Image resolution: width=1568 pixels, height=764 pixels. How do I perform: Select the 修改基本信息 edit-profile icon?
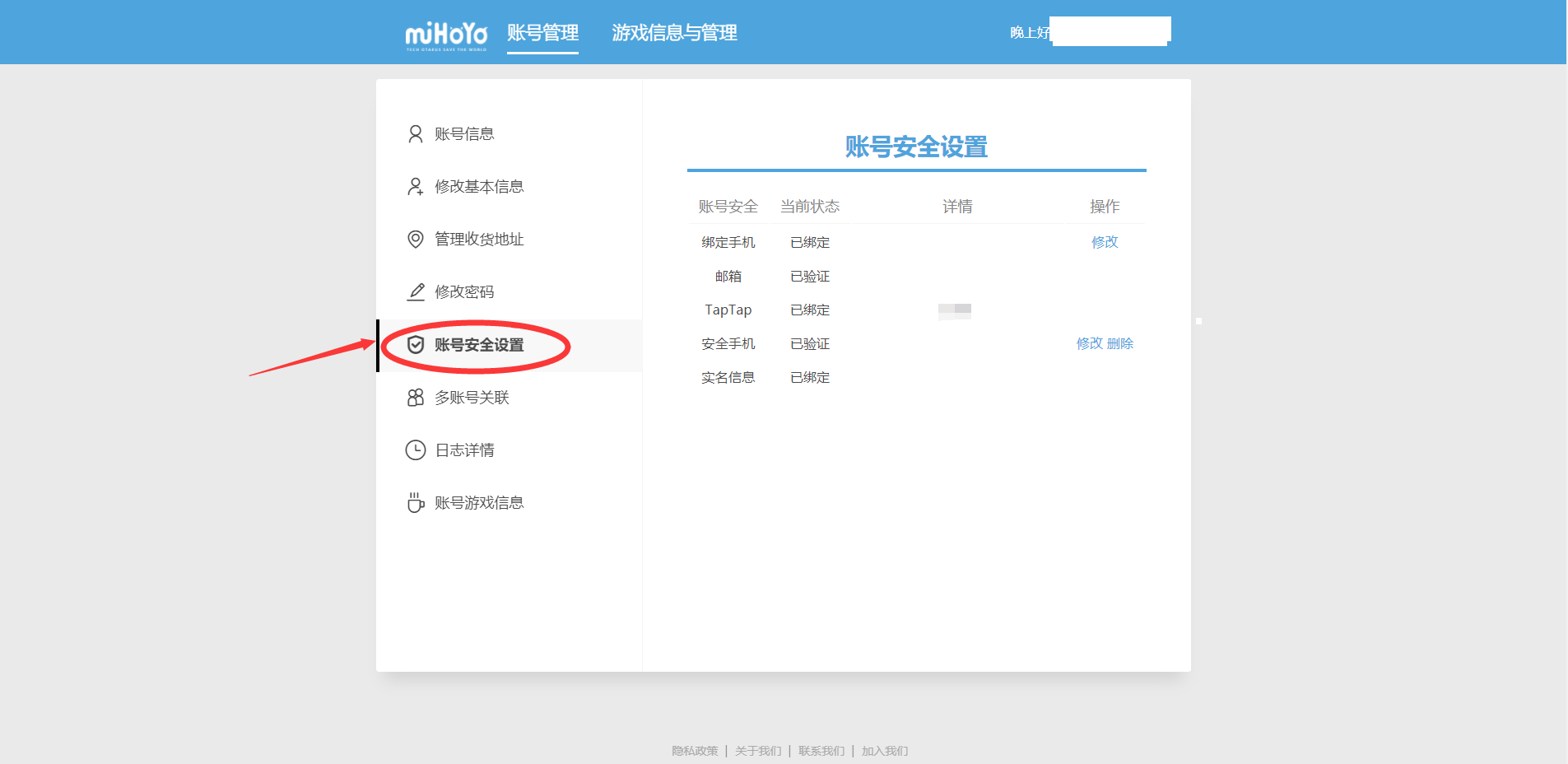point(415,187)
